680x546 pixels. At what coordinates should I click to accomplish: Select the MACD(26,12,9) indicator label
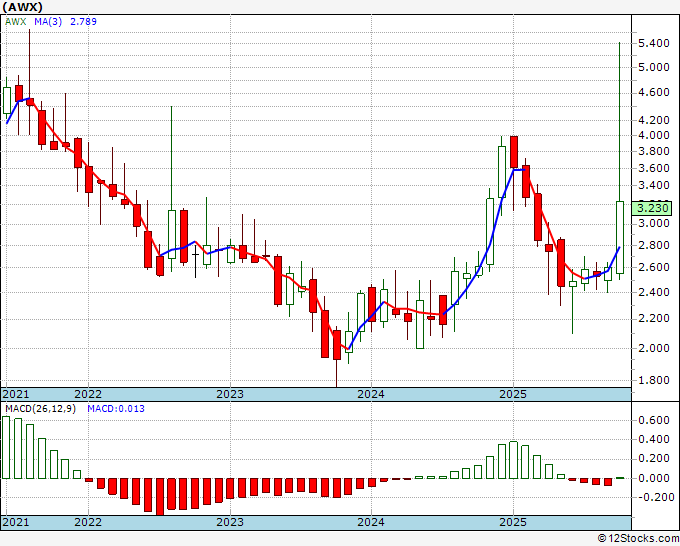[x=42, y=409]
